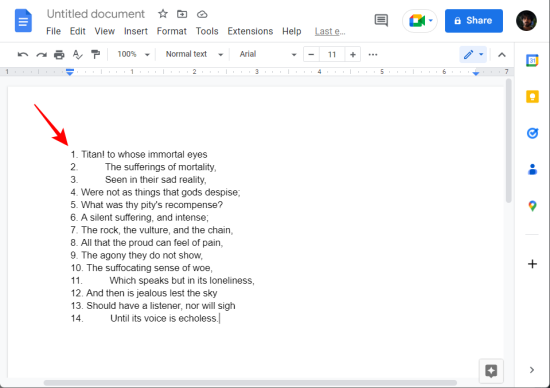Star the Untitled document
The height and width of the screenshot is (388, 550).
point(163,14)
